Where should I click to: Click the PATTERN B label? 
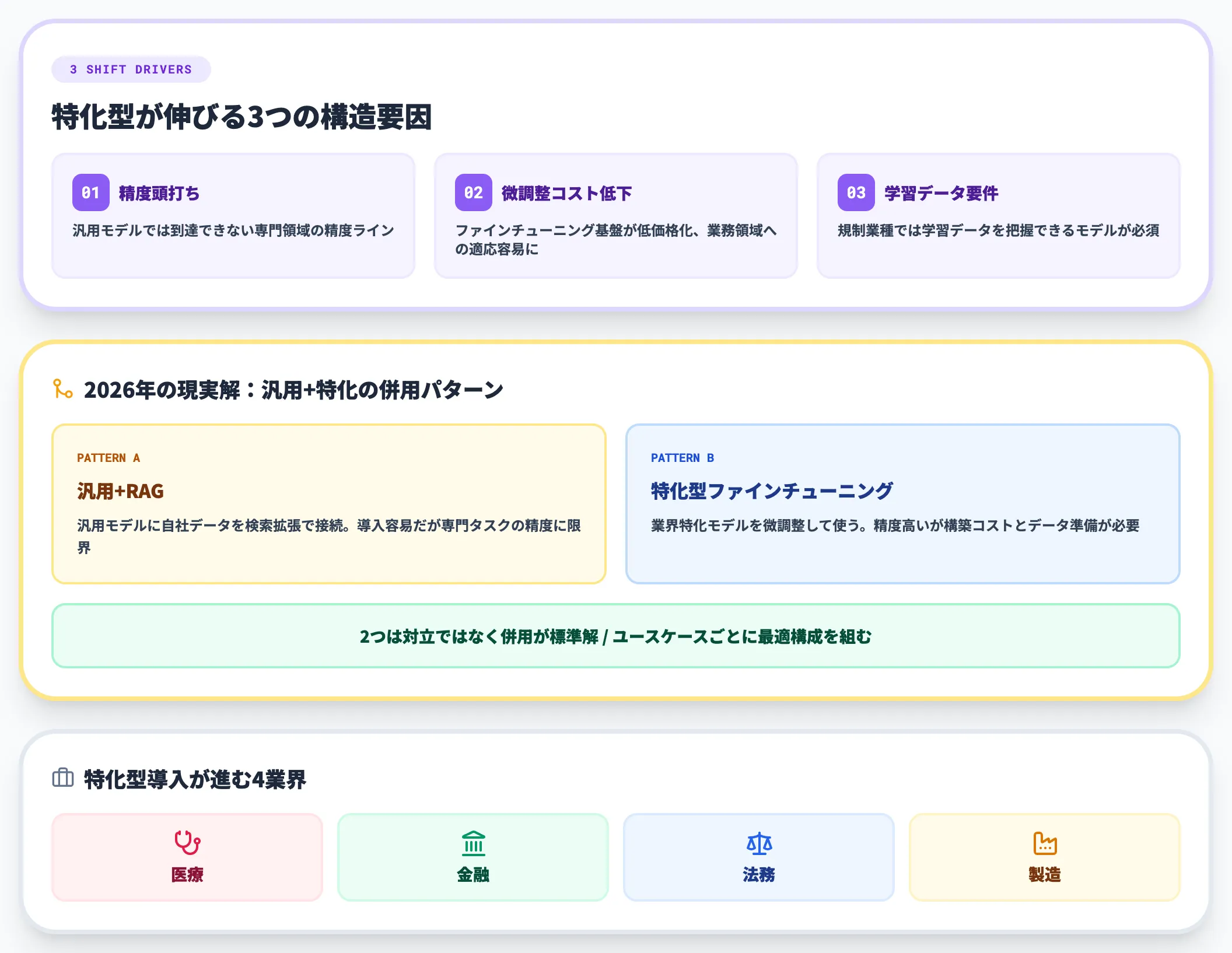[x=682, y=458]
